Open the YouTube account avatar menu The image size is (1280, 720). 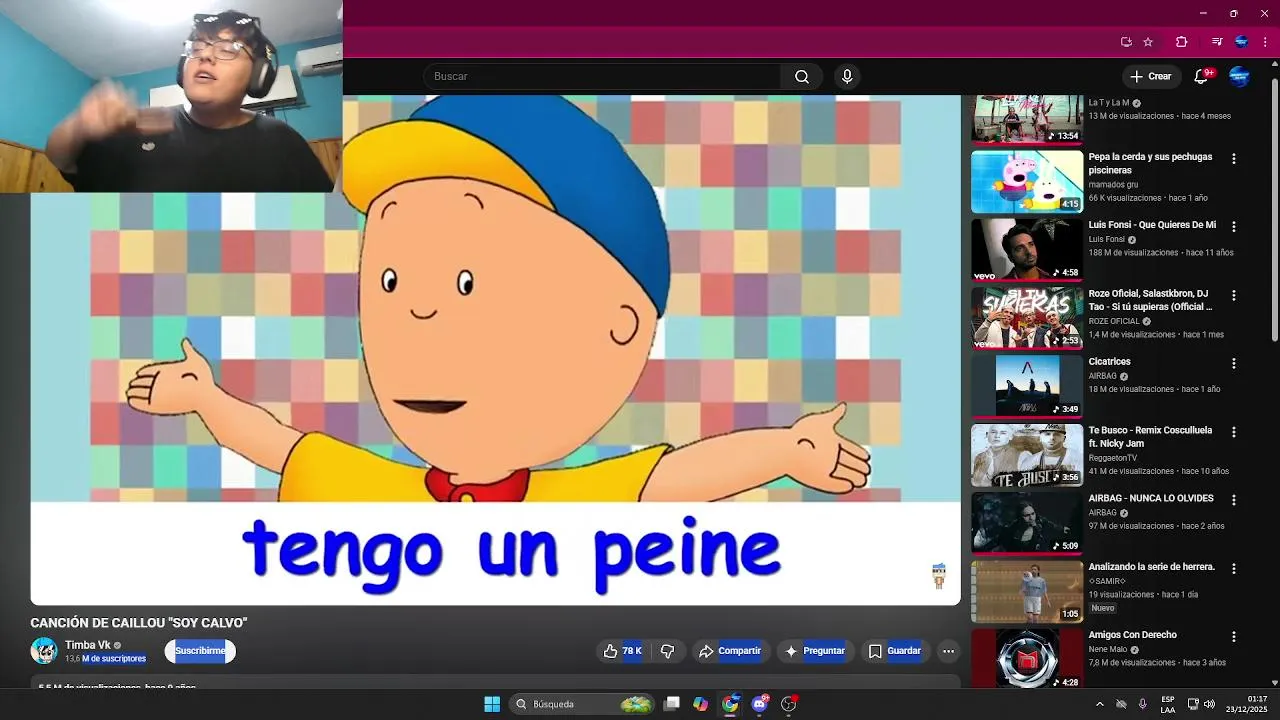pos(1239,76)
